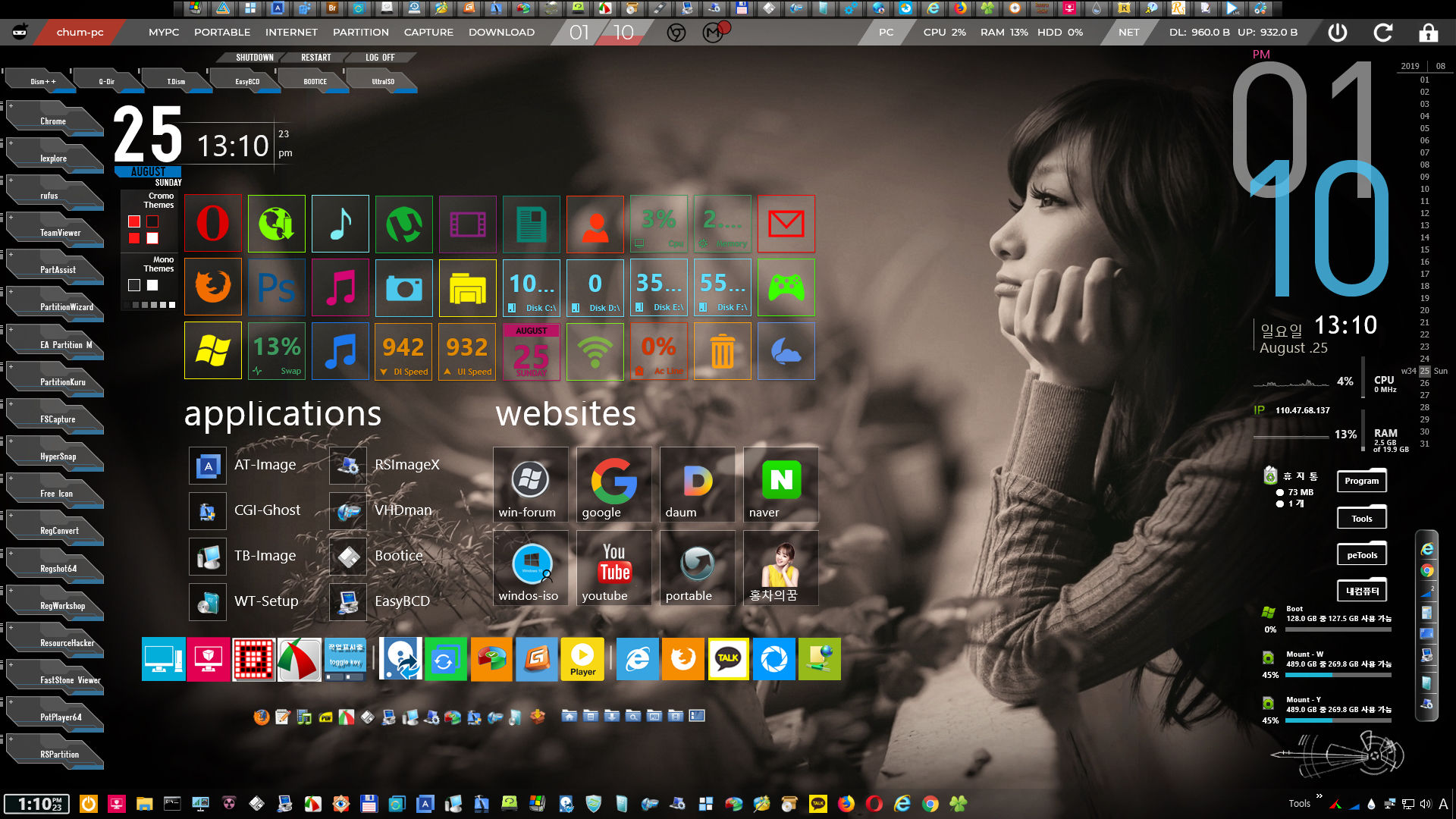
Task: Select the white Cromo theme swatch
Action: pyautogui.click(x=152, y=238)
